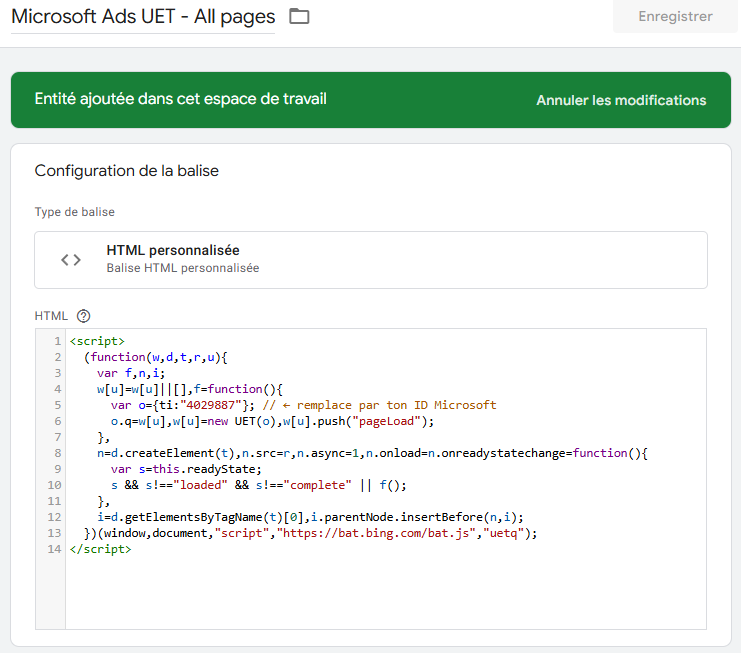Click the 'Balise HTML personnalisée' subtitle
Viewport: 741px width, 653px height.
[x=183, y=268]
